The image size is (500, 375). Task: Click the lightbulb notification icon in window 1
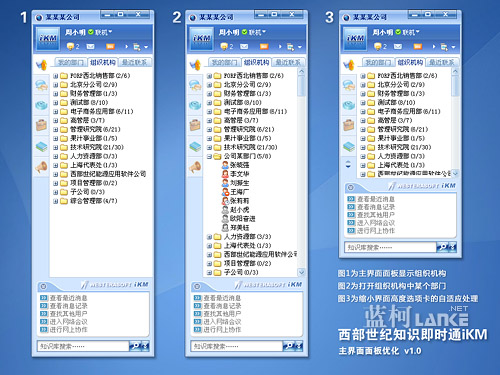pos(70,47)
